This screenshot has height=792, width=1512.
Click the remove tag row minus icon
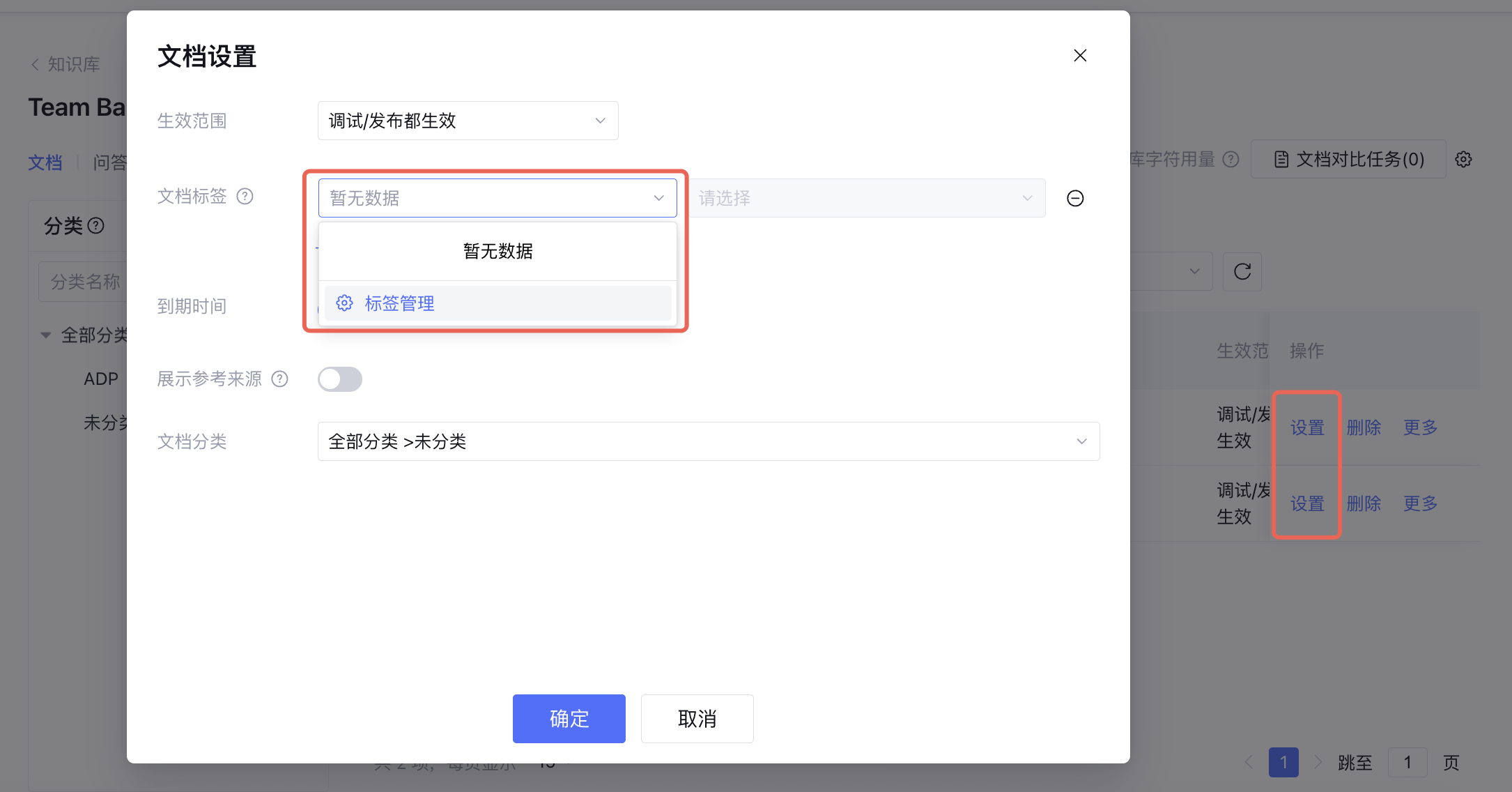pyautogui.click(x=1075, y=199)
